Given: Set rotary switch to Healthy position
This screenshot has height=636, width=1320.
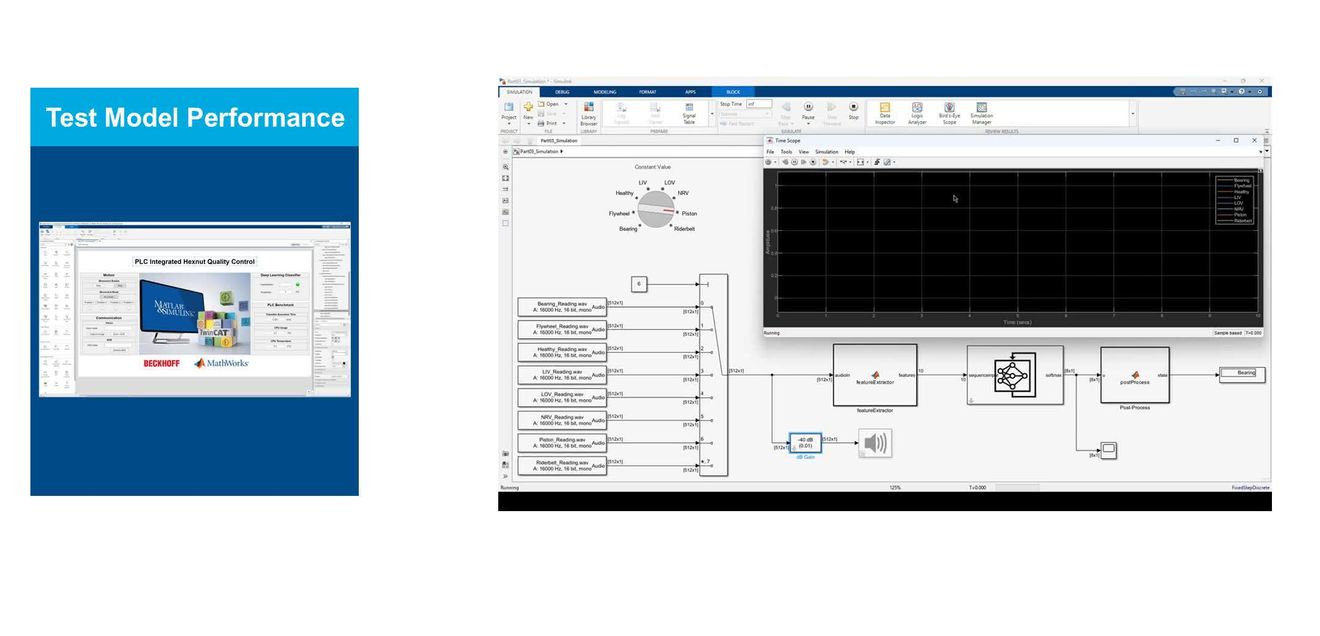Looking at the screenshot, I should click(625, 193).
